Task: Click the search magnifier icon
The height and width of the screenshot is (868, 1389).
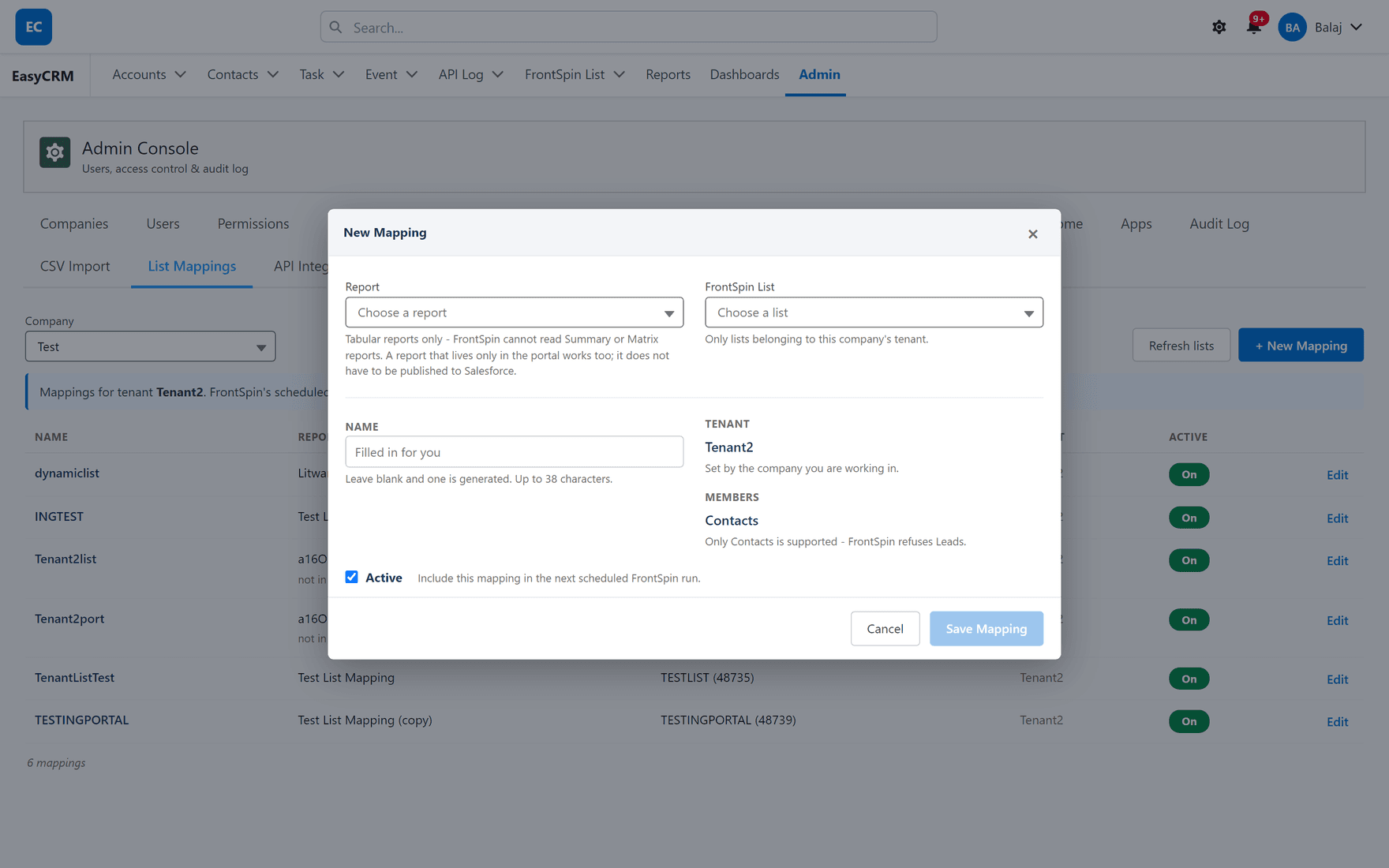Action: tap(336, 27)
